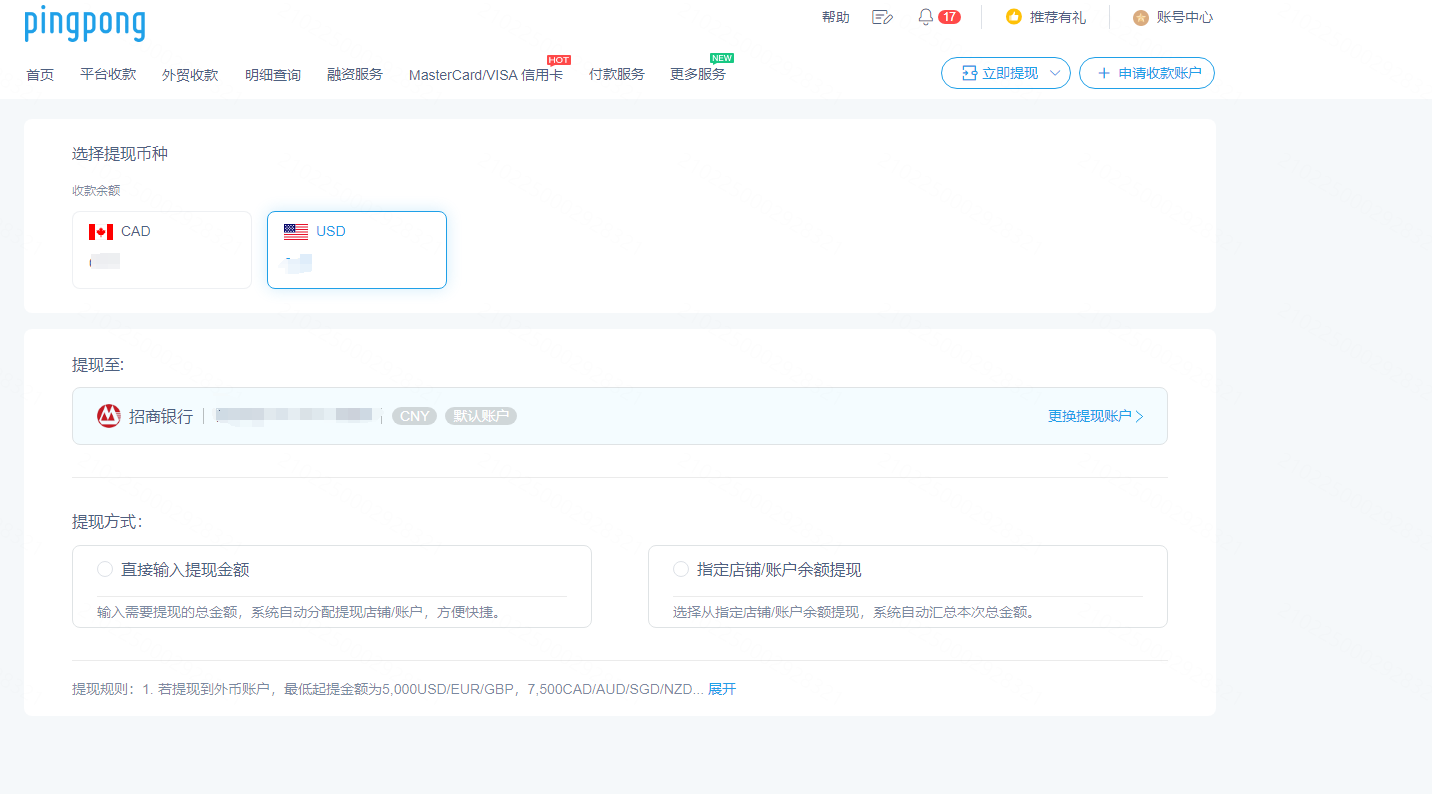Select the USD currency card
Viewport: 1432px width, 794px height.
pos(357,250)
